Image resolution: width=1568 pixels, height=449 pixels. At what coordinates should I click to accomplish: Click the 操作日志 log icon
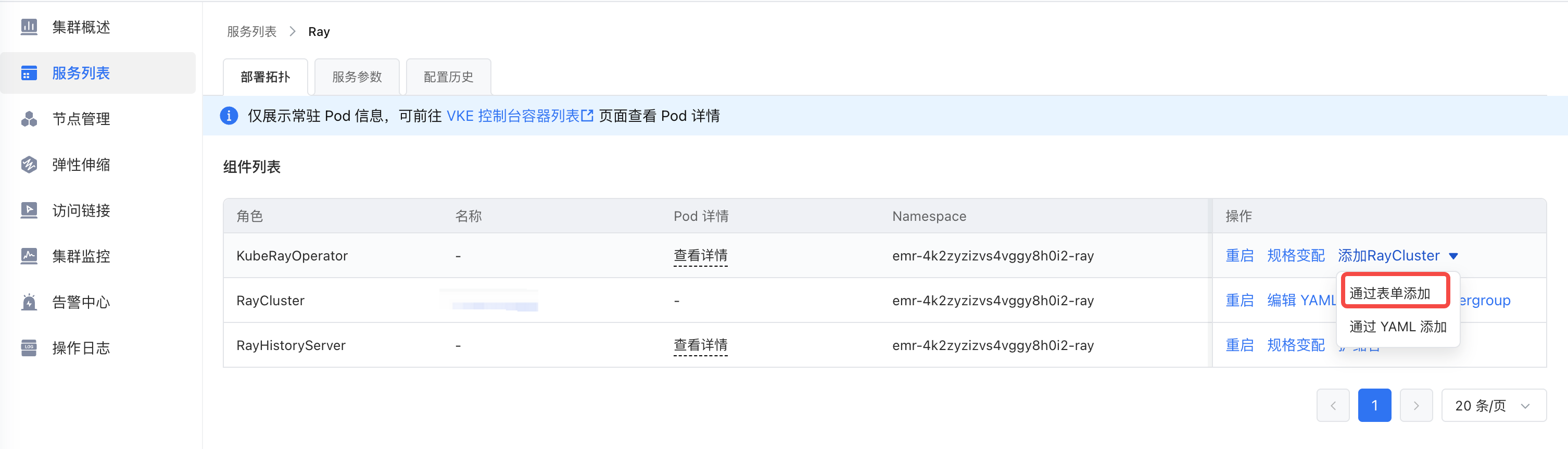coord(29,348)
